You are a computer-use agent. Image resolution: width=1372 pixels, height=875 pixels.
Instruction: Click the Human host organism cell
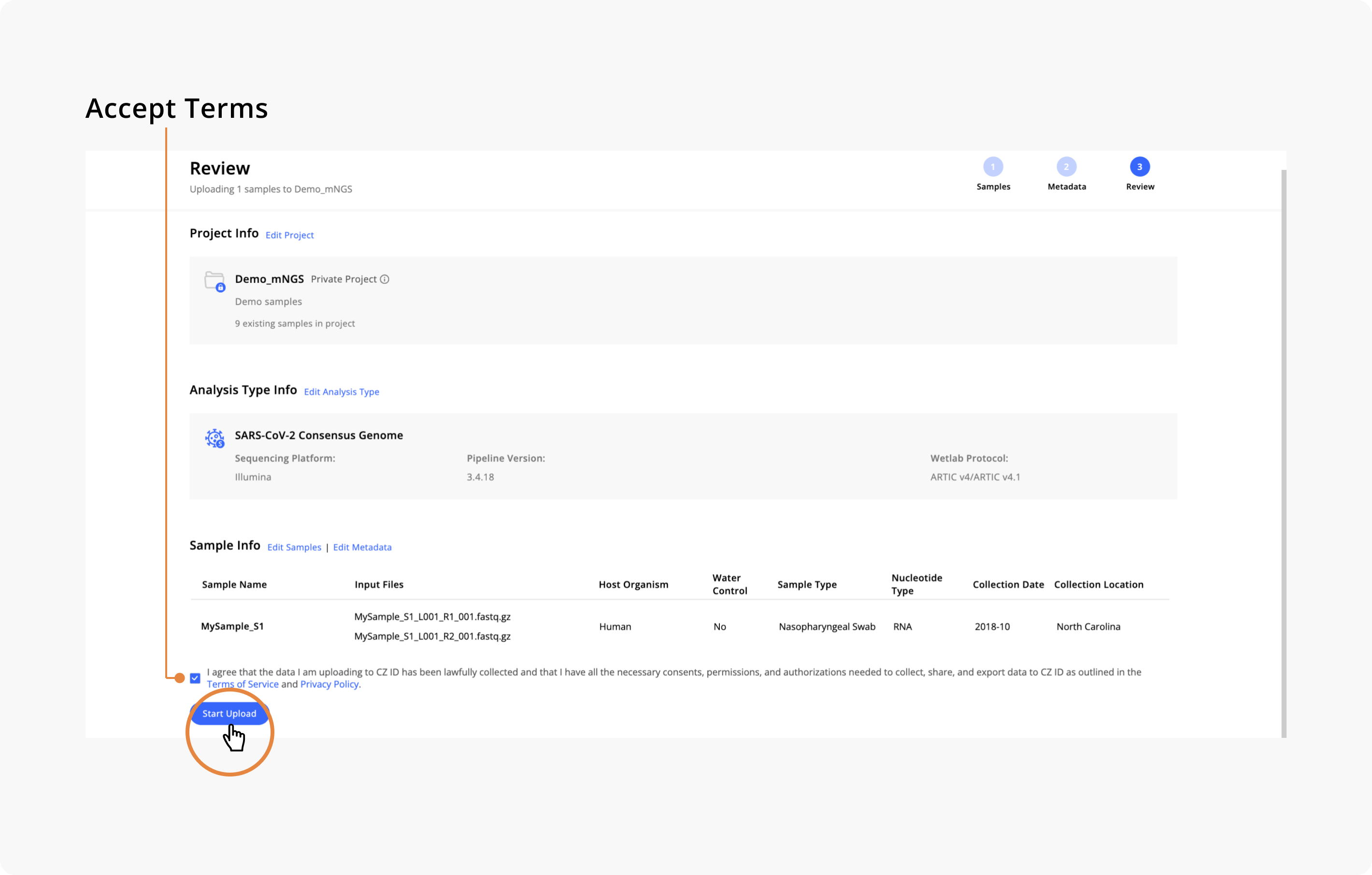(x=615, y=627)
